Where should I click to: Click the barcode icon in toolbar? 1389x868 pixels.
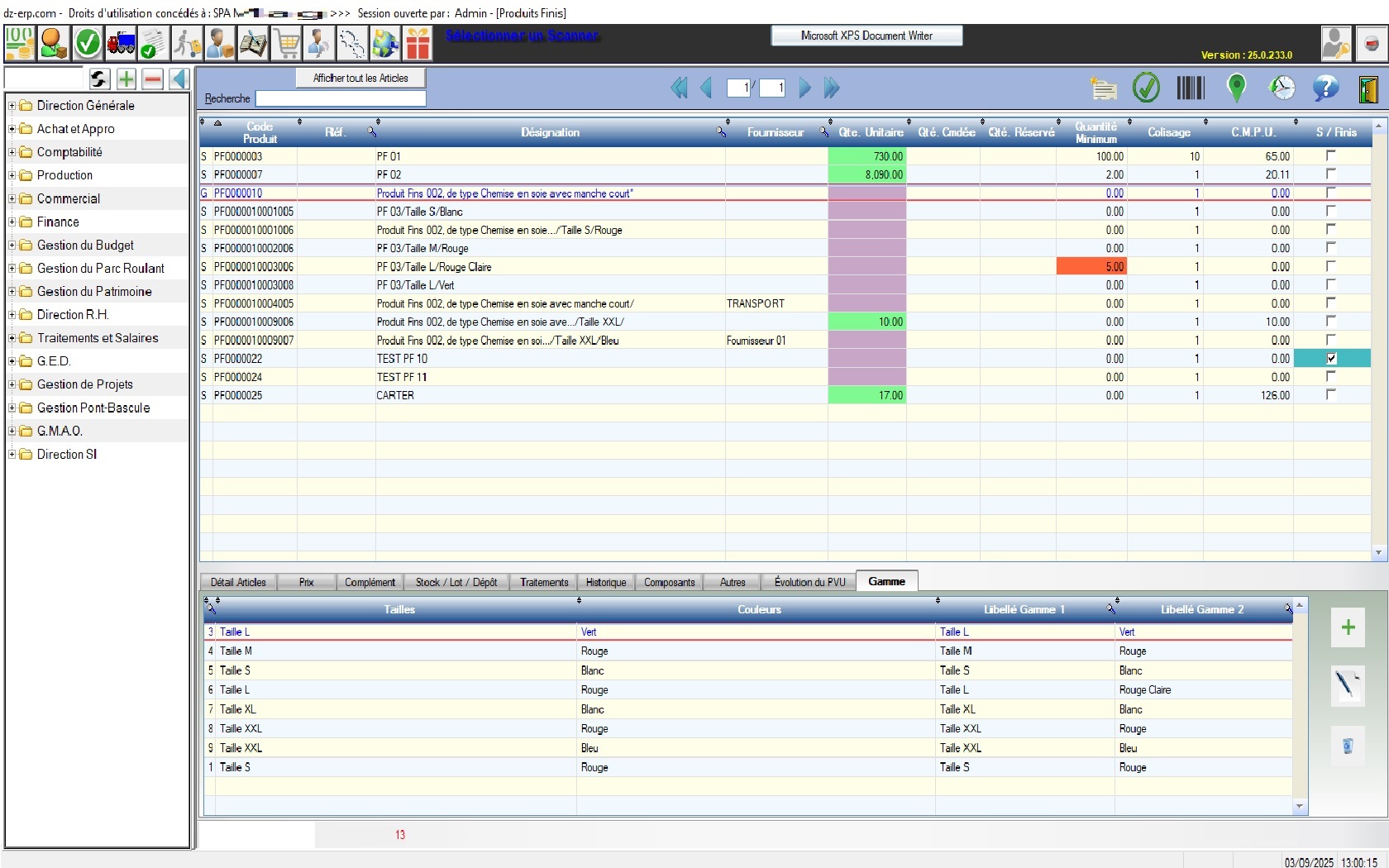[1190, 88]
